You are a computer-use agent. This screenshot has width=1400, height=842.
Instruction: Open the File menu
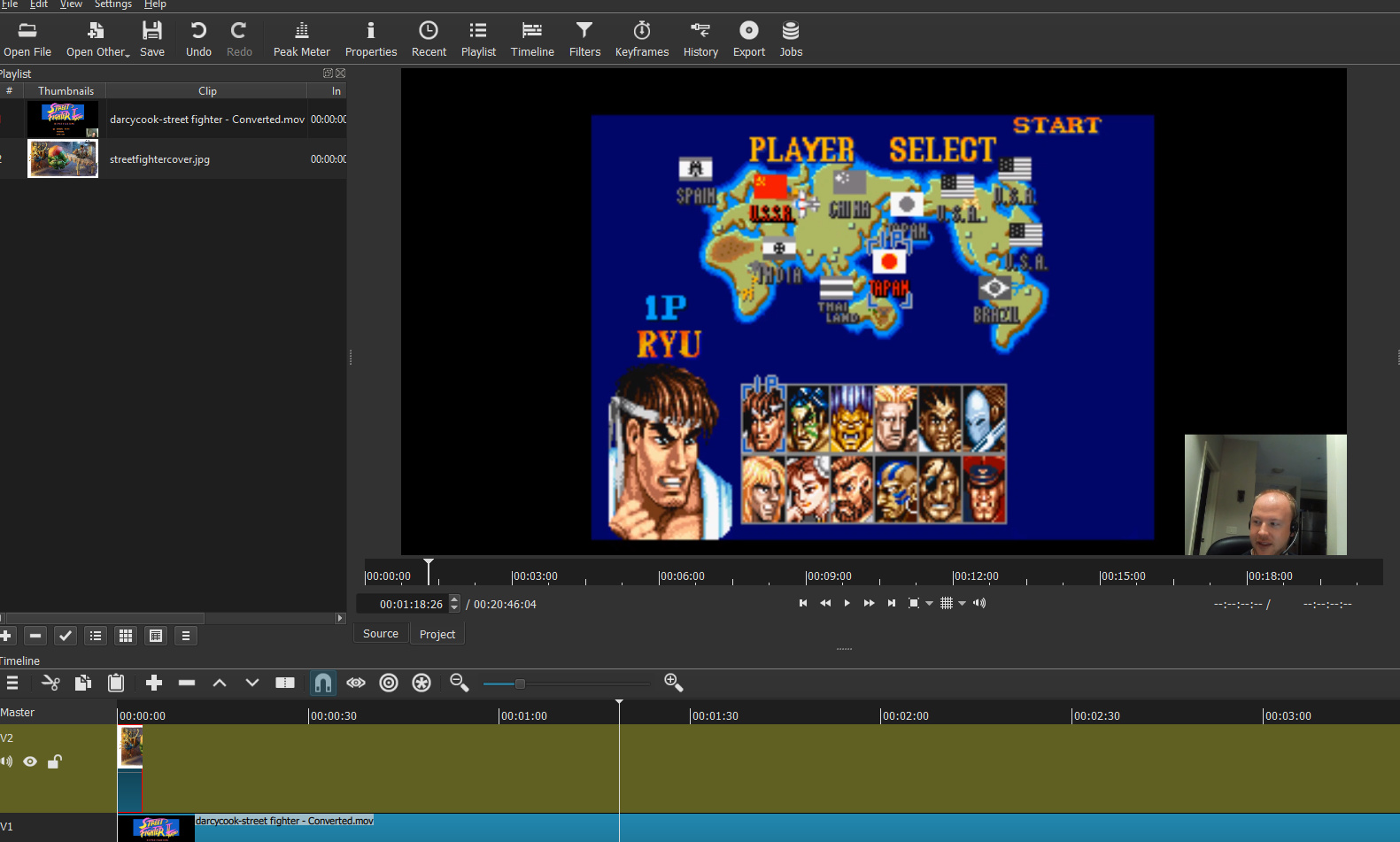[x=10, y=4]
